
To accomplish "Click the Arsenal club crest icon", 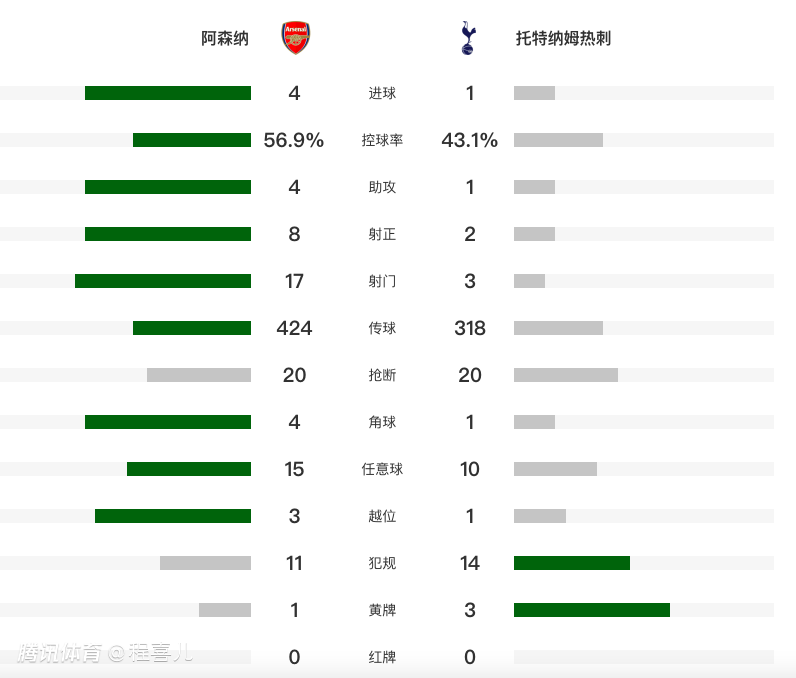I will click(x=296, y=39).
